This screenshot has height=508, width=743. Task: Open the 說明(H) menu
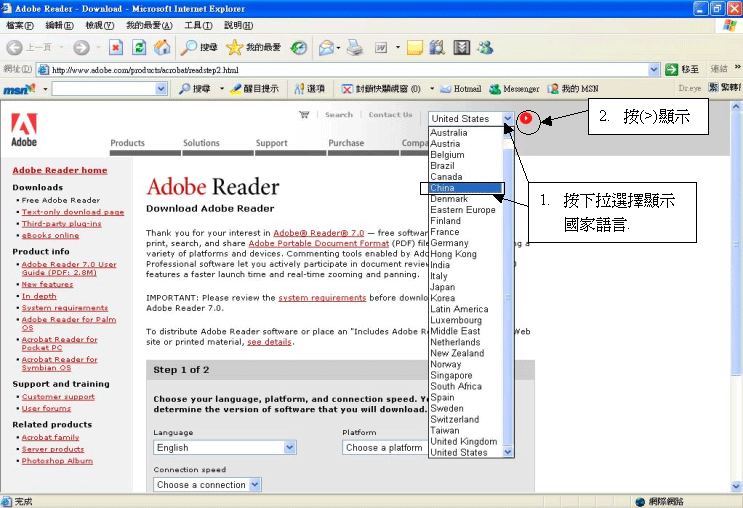[x=239, y=26]
